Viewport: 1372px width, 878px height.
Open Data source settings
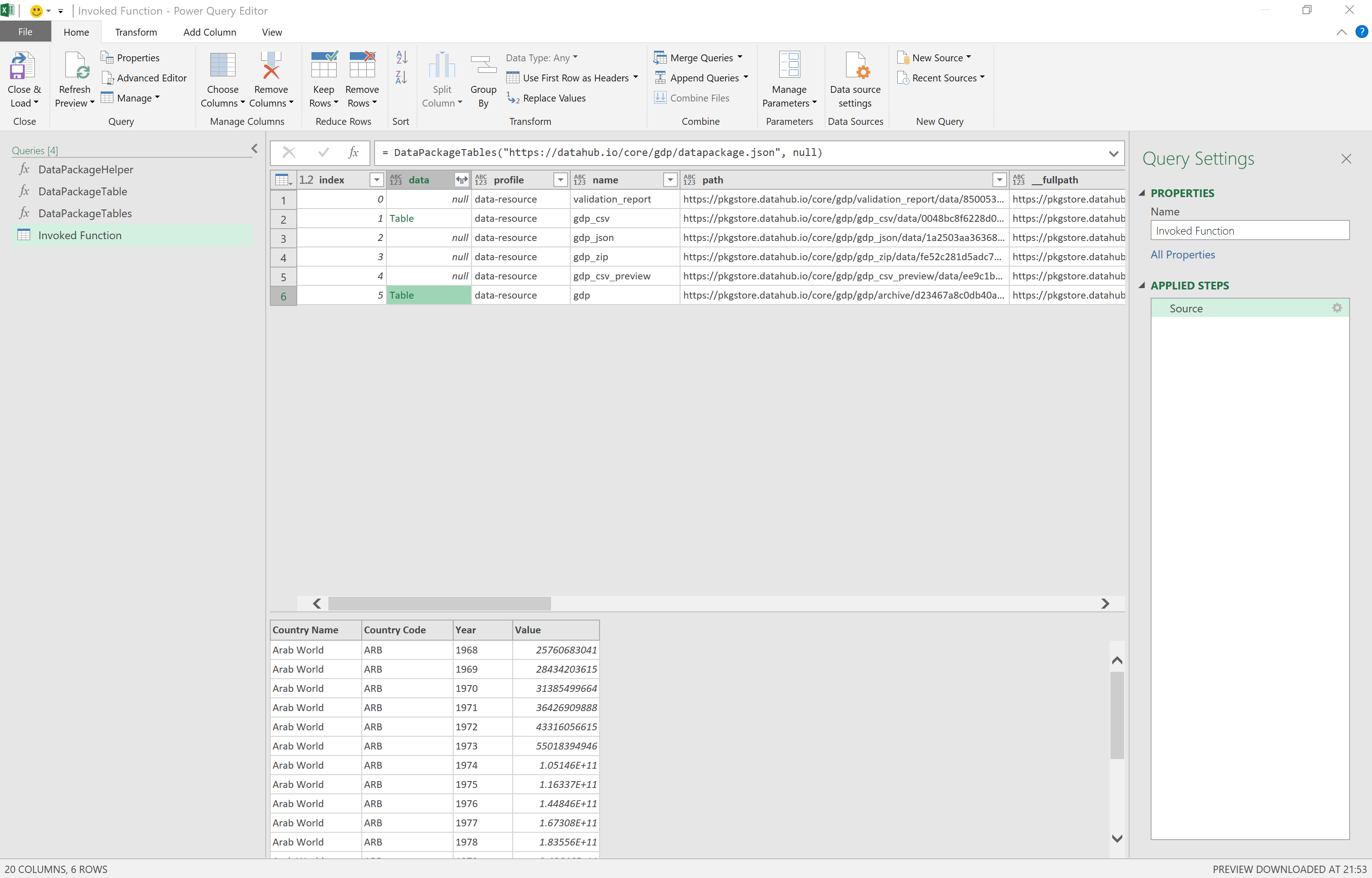click(x=854, y=66)
